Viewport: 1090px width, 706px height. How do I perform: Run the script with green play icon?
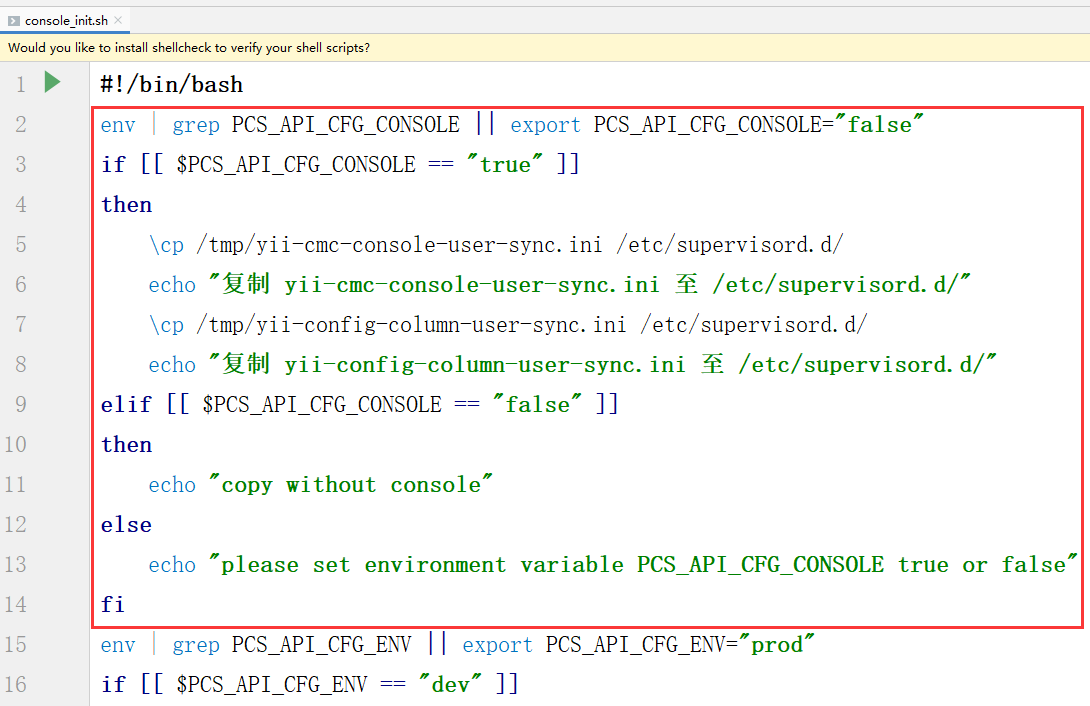tap(53, 83)
